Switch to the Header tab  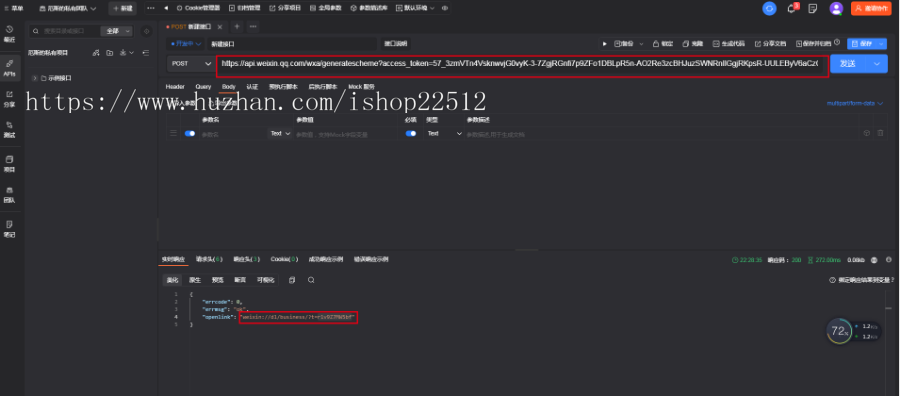(175, 87)
